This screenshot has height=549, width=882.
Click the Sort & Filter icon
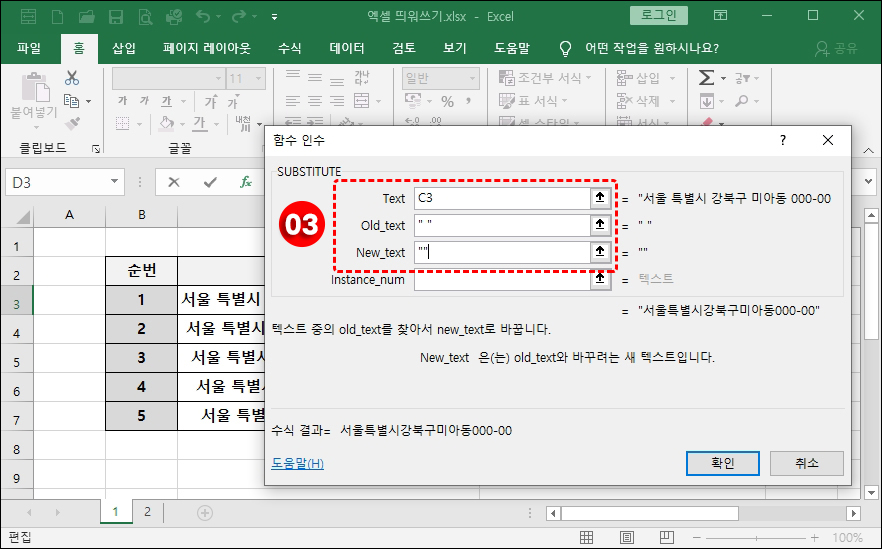[x=741, y=78]
